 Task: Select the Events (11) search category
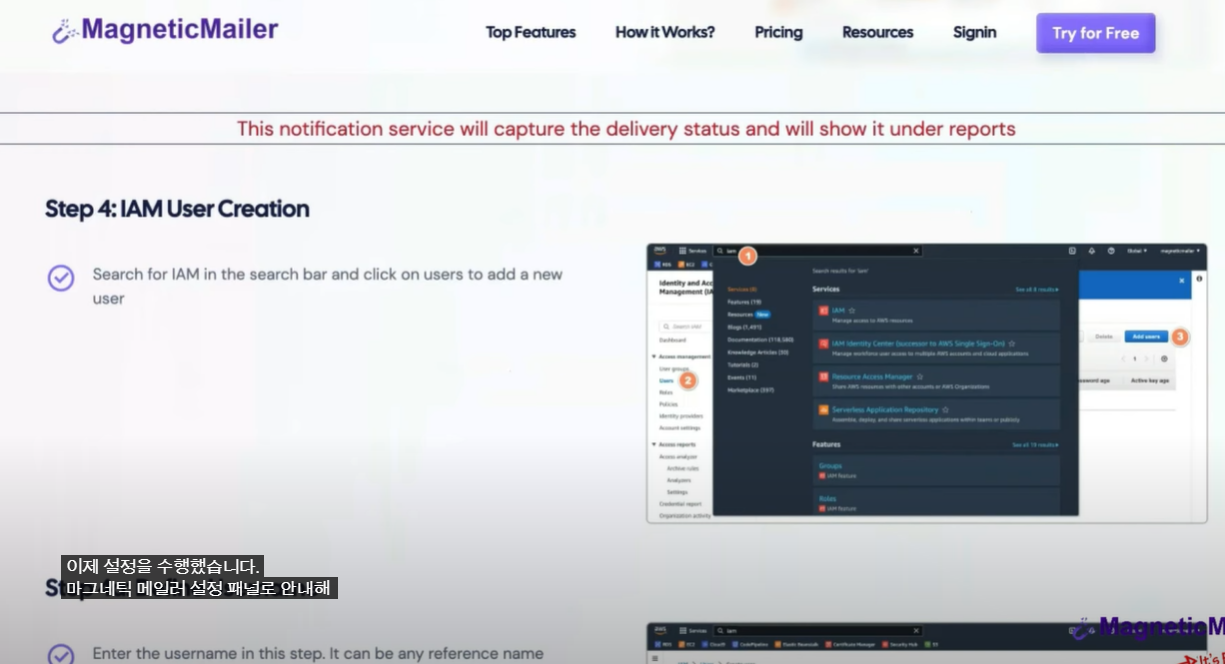pyautogui.click(x=742, y=377)
